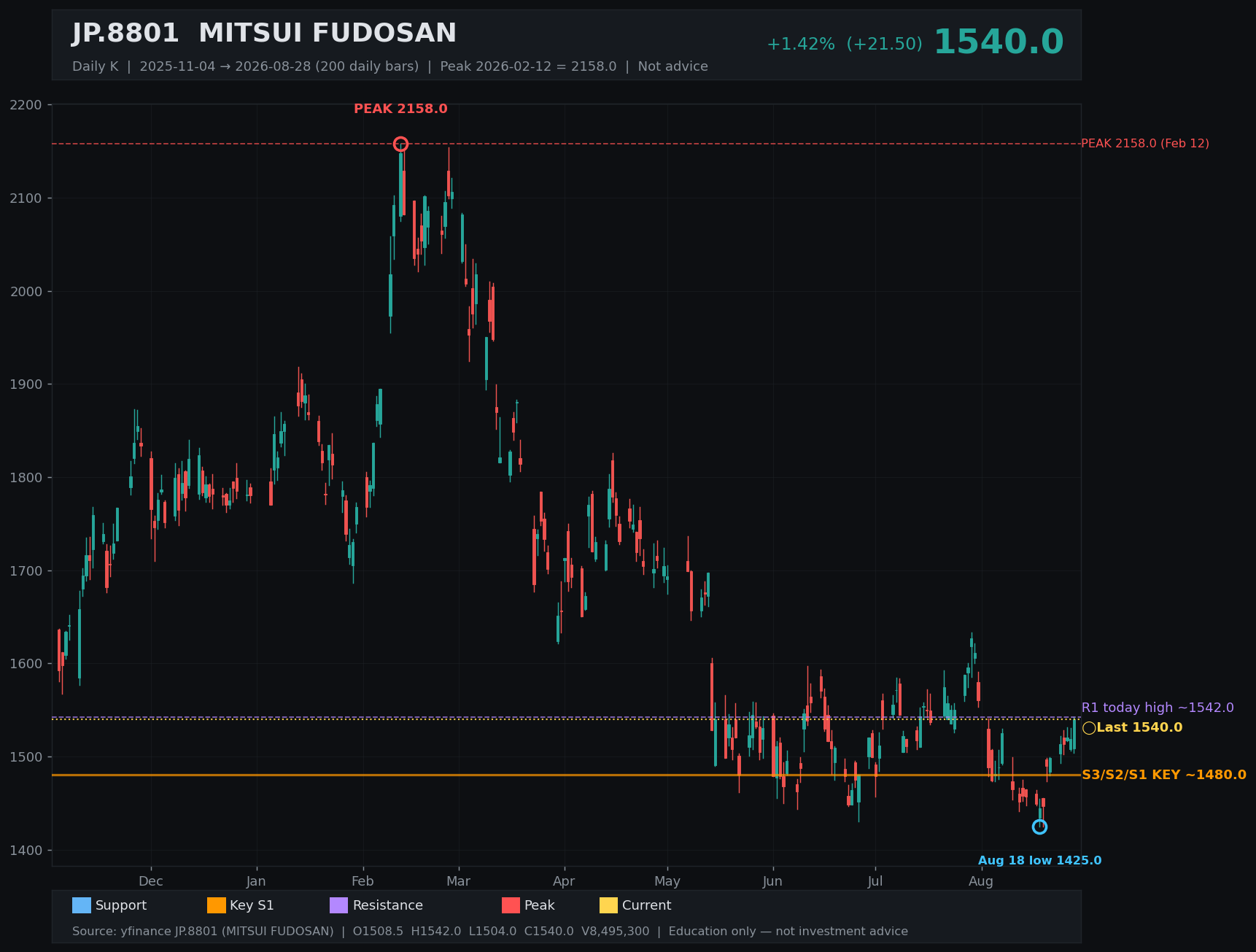Click the "S3/S2/S1 KEY ~1480.0" label
Viewport: 1256px width, 952px height.
pyautogui.click(x=1164, y=775)
